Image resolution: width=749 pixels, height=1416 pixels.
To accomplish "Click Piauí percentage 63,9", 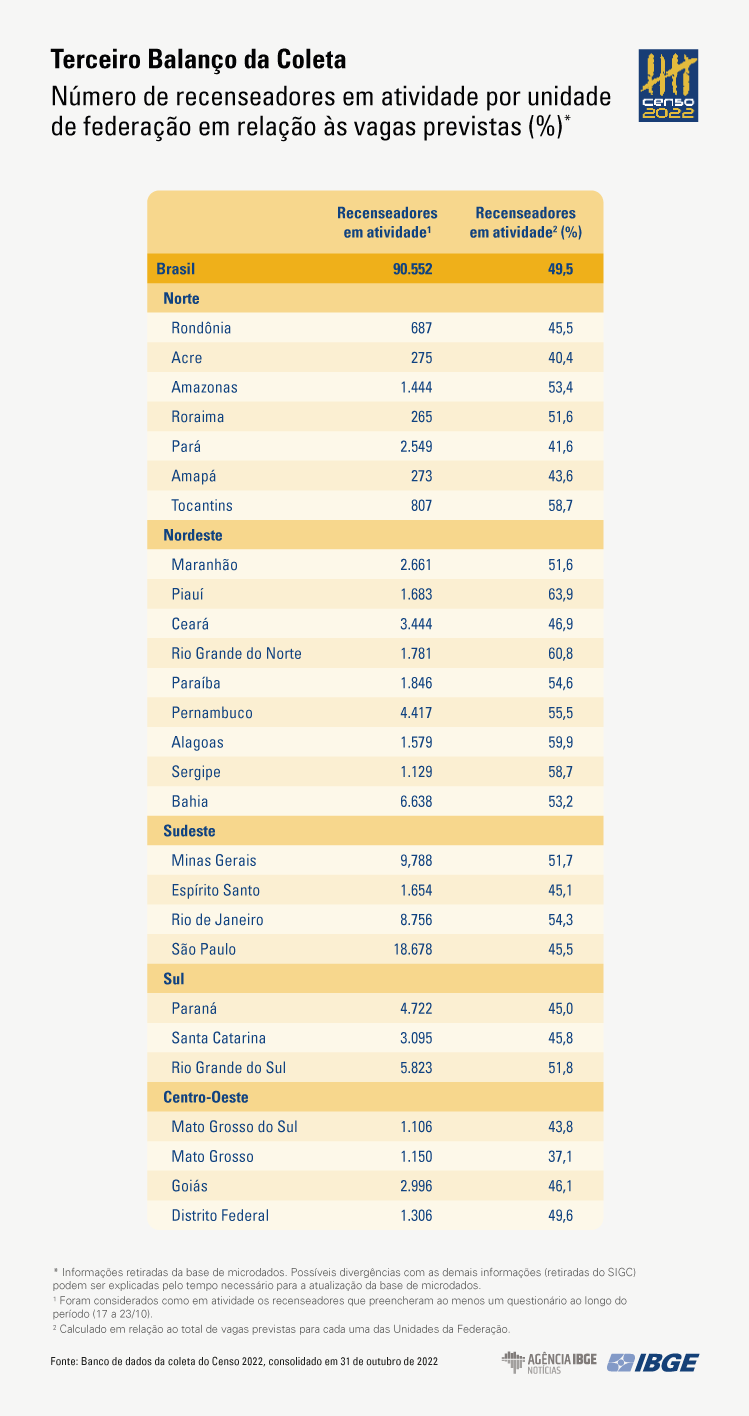I will (559, 594).
